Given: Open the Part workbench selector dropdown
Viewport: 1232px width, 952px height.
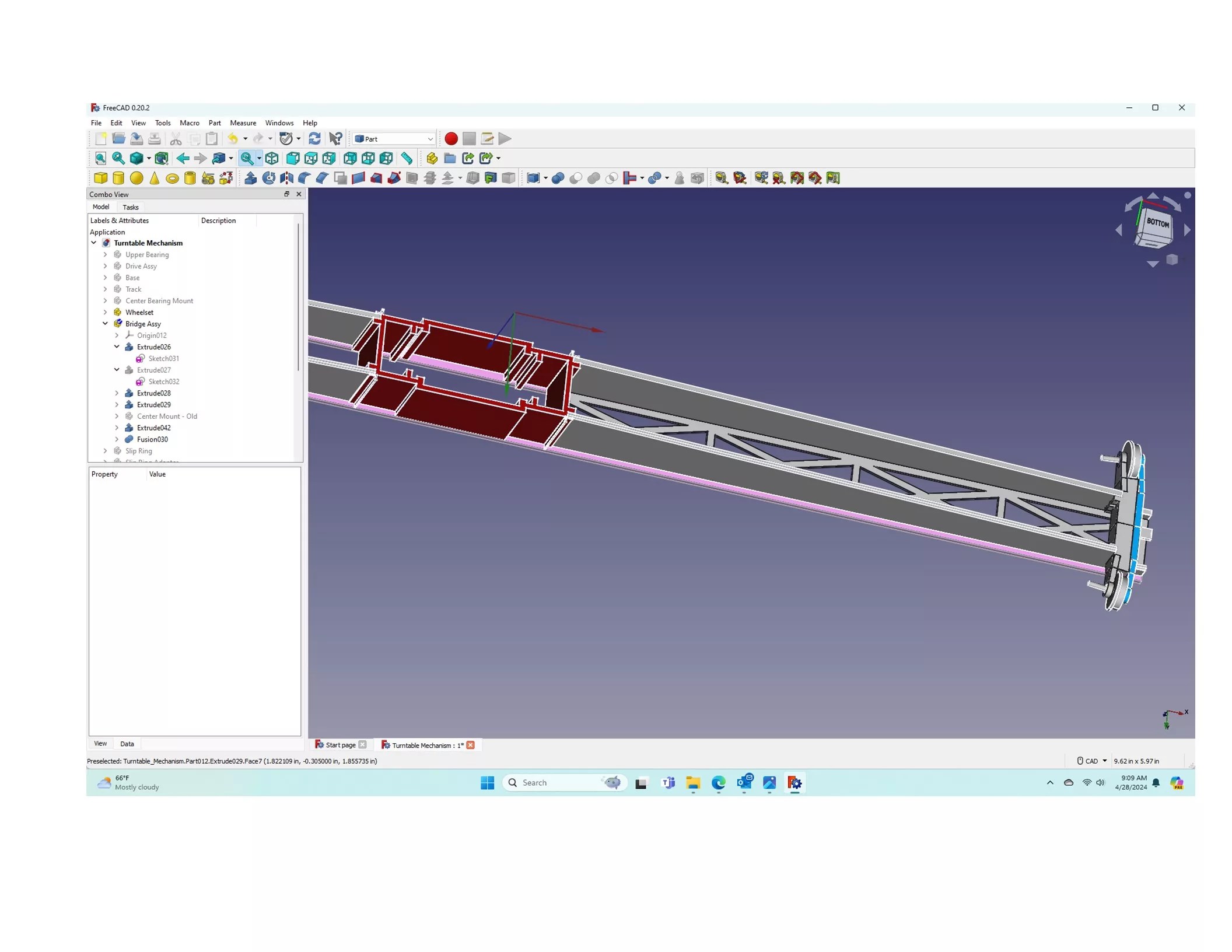Looking at the screenshot, I should tap(394, 139).
